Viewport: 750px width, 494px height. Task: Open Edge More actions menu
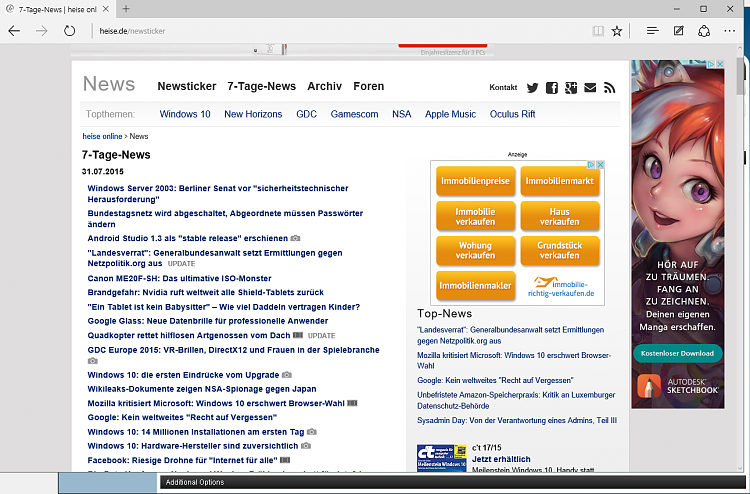729,31
